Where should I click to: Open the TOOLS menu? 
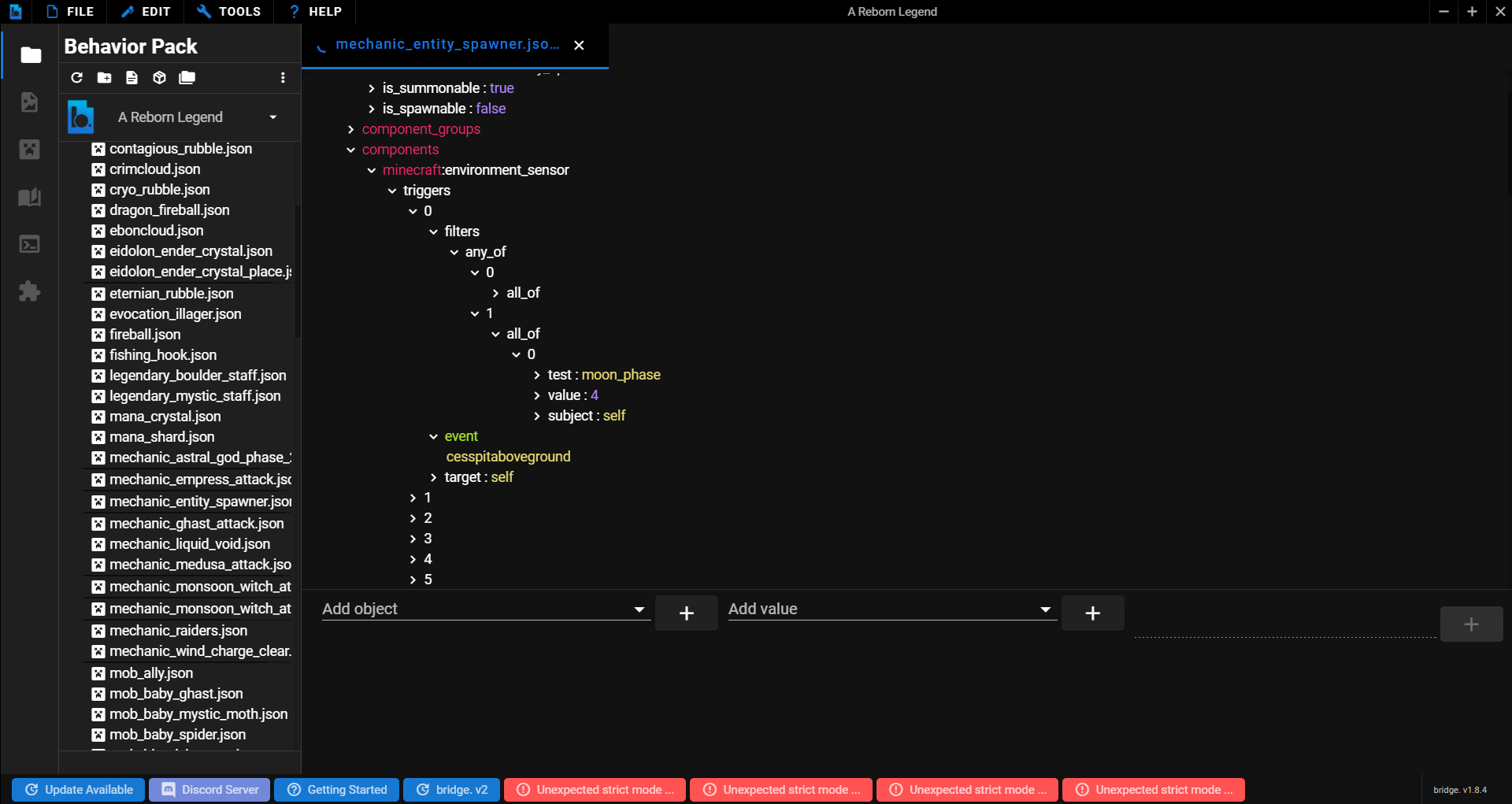pyautogui.click(x=229, y=12)
